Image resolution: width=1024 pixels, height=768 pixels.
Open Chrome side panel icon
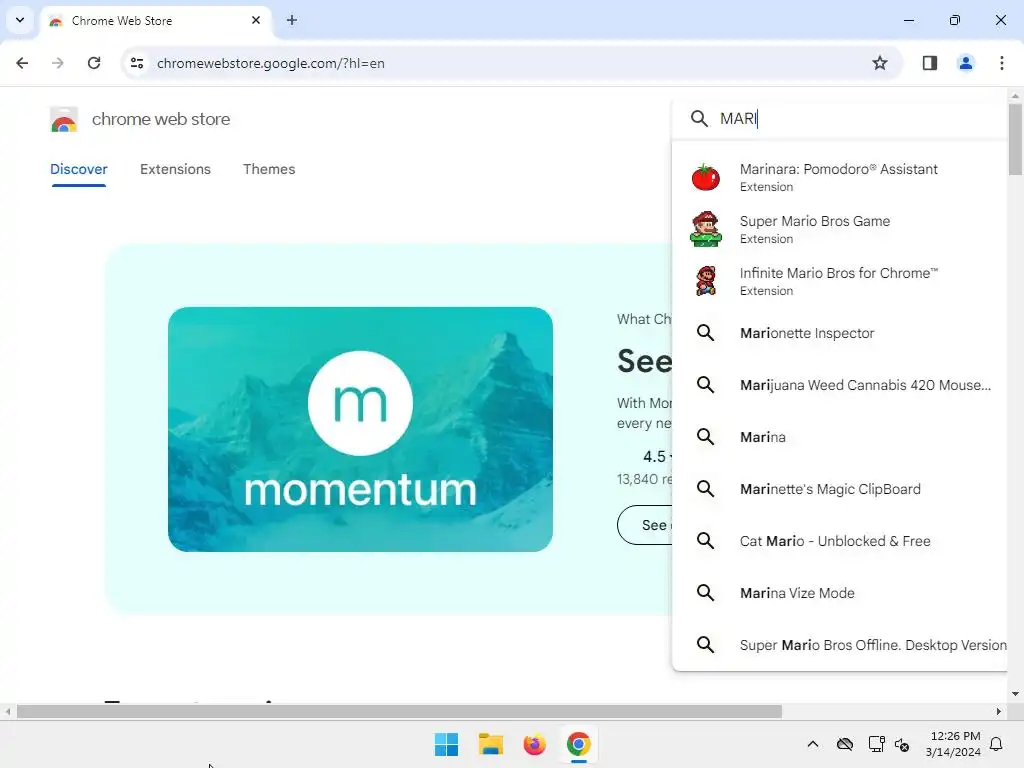[x=929, y=63]
